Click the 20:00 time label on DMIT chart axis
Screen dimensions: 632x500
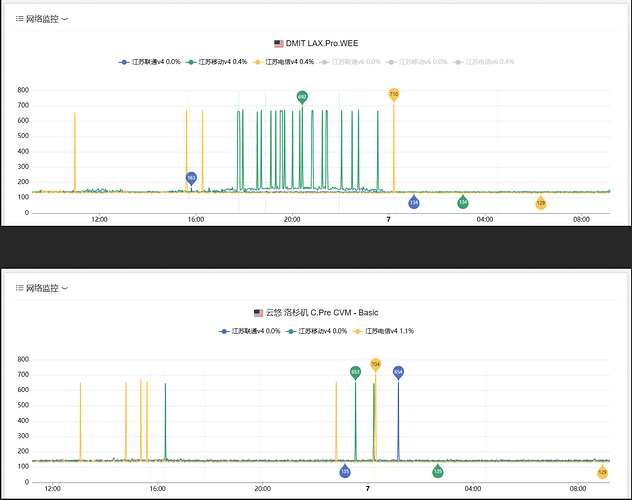[x=292, y=219]
